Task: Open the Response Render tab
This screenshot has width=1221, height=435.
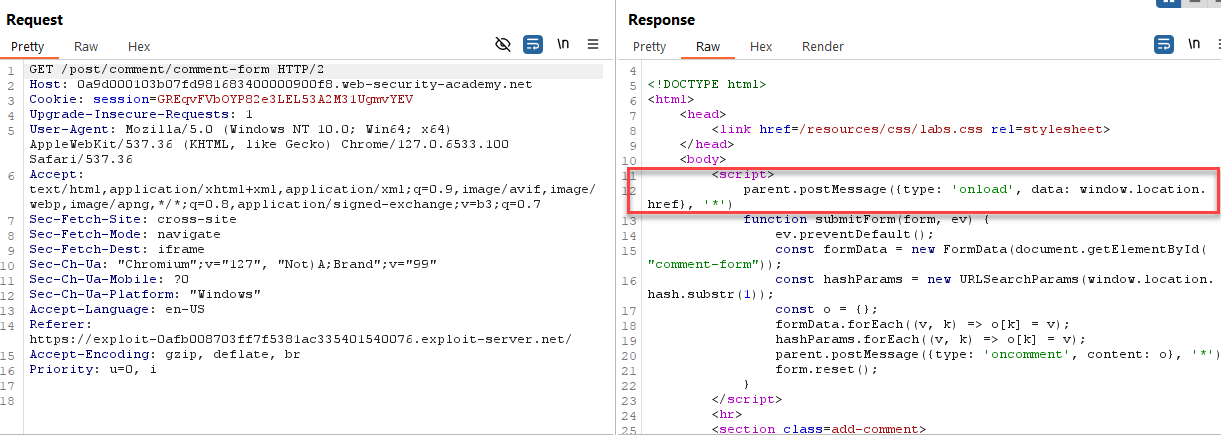Action: pos(823,46)
